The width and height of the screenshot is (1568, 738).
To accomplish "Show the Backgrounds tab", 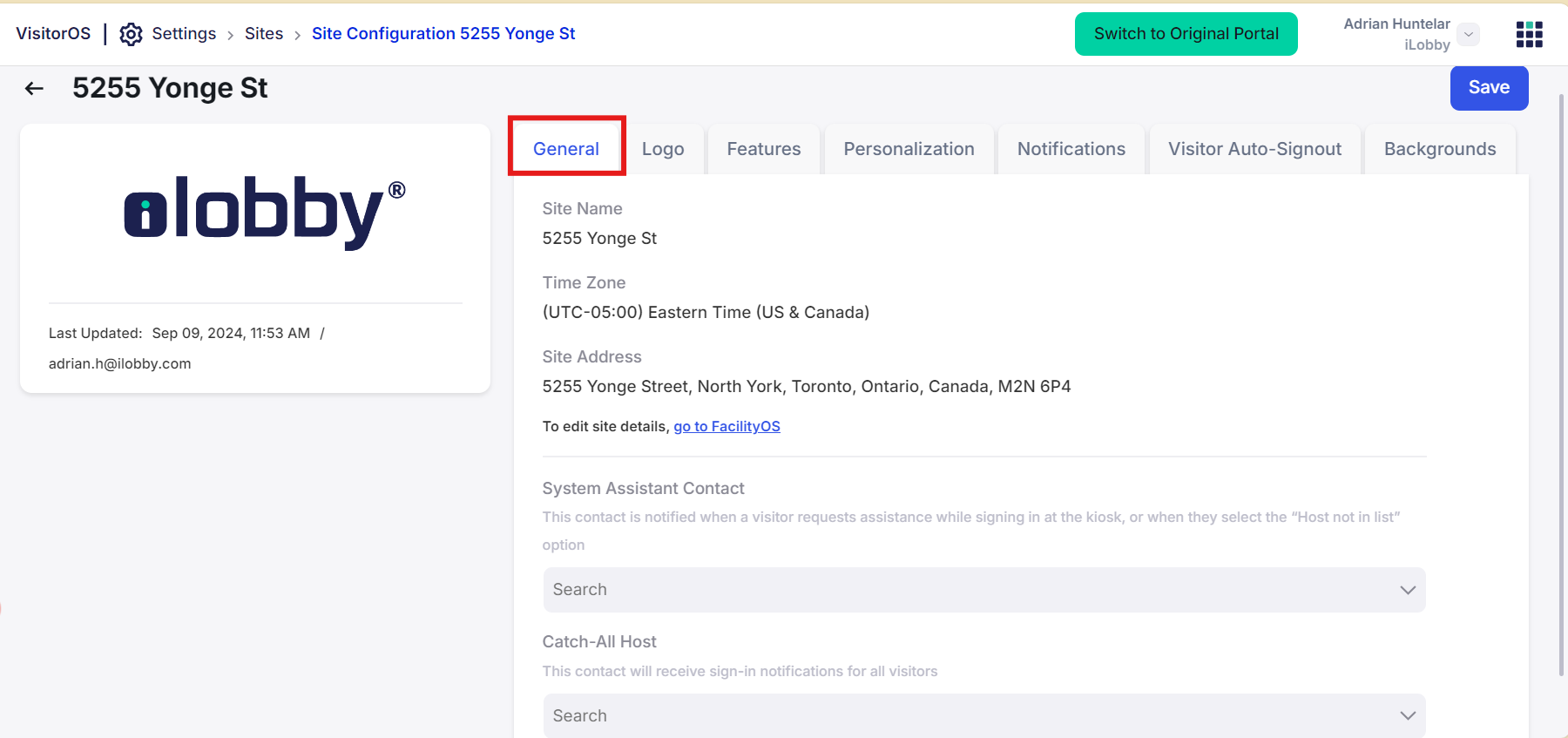I will click(1440, 149).
